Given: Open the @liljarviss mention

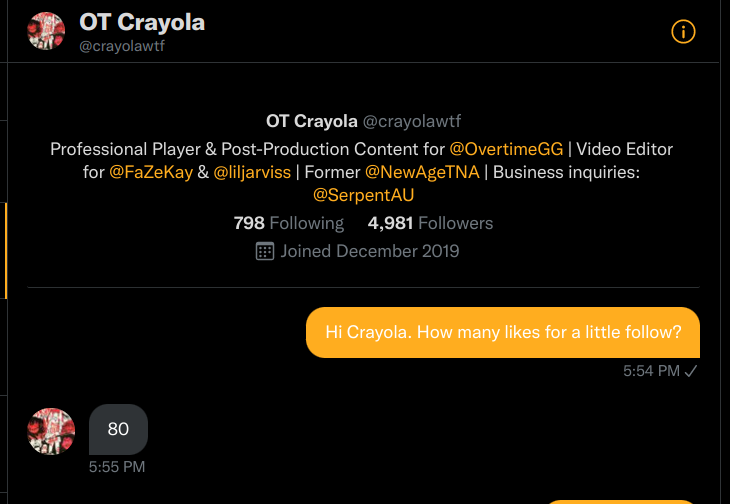Looking at the screenshot, I should tap(252, 172).
